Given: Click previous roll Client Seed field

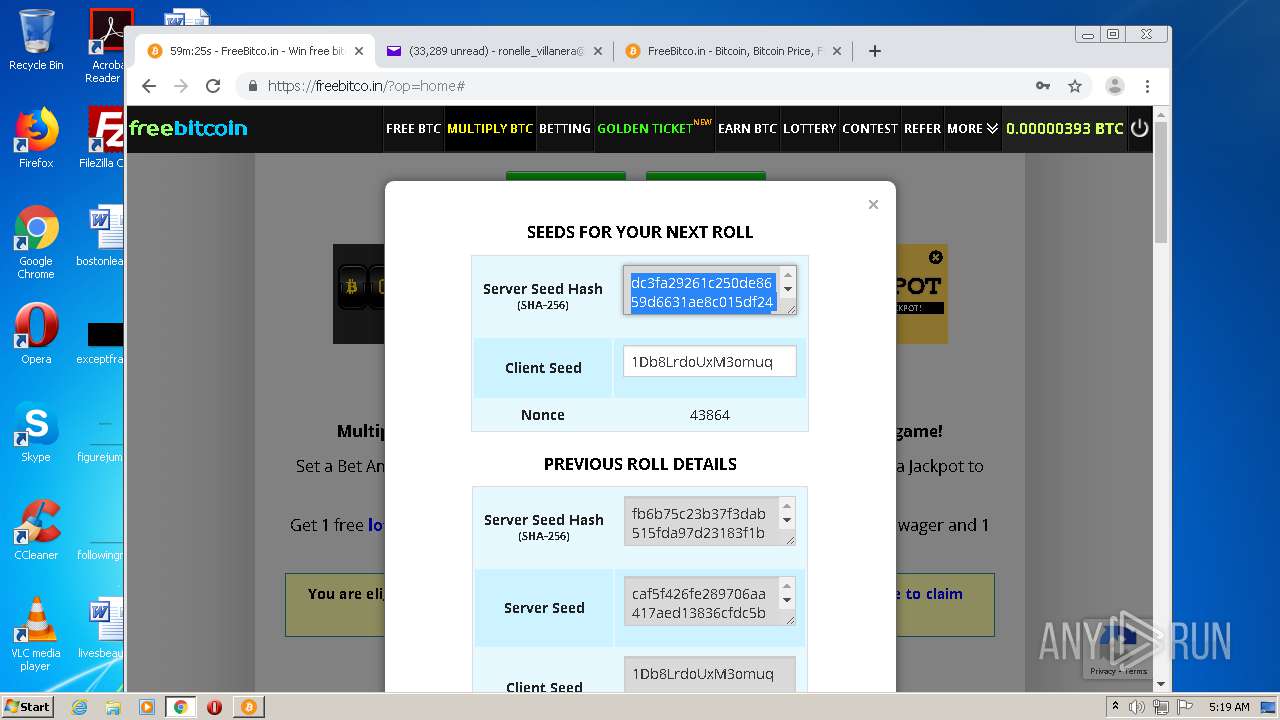Looking at the screenshot, I should coord(709,673).
